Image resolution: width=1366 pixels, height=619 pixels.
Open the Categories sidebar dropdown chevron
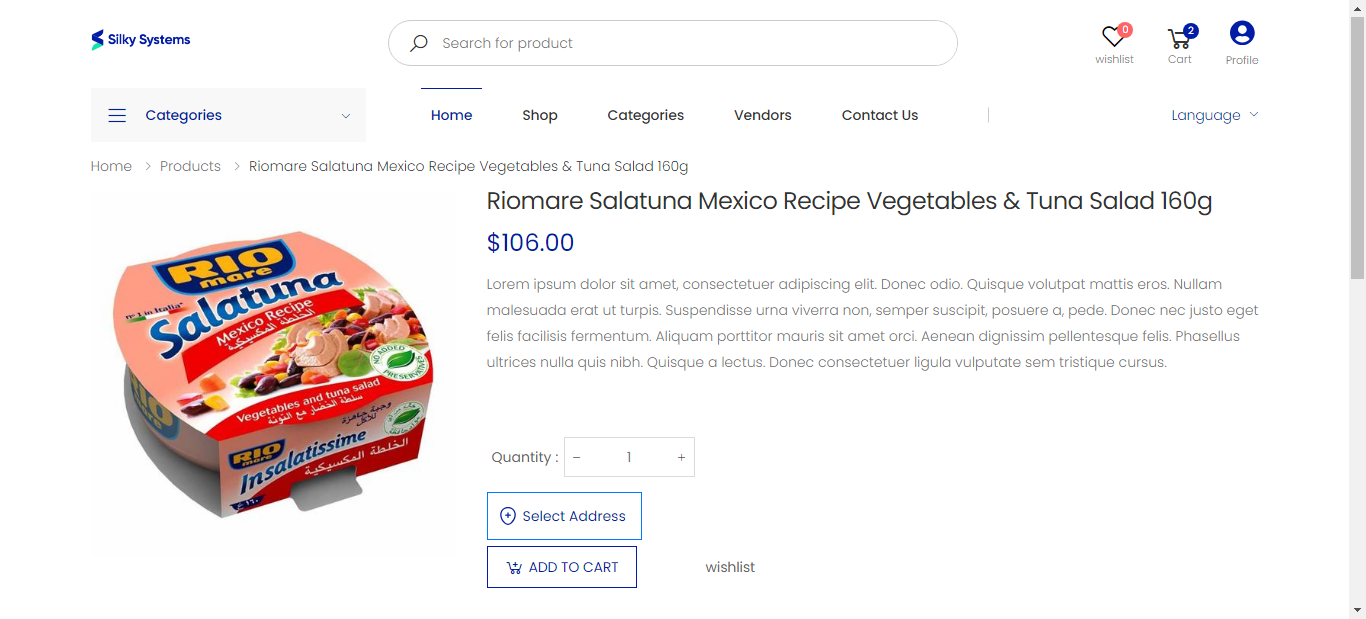coord(345,116)
